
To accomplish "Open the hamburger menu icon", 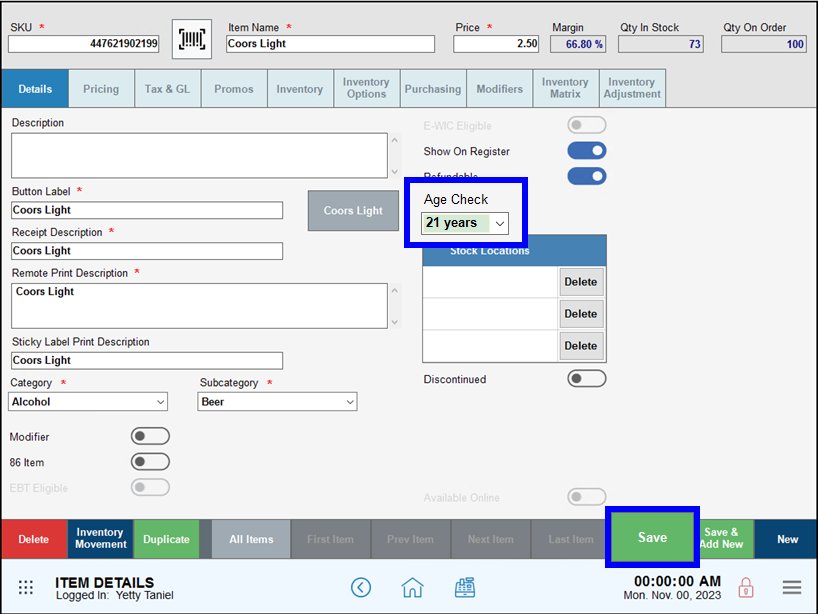I will (791, 587).
